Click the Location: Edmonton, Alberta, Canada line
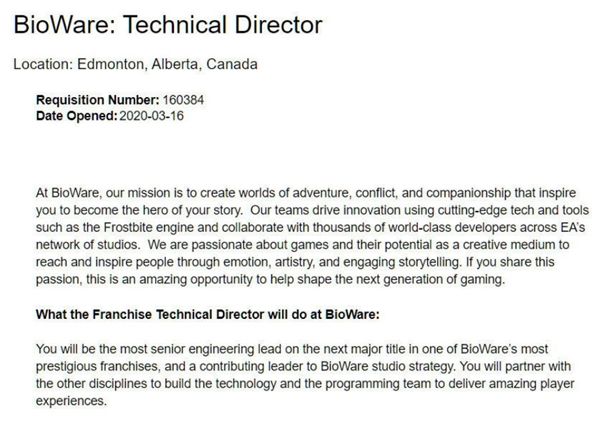Screen dimensions: 600x426 coord(135,64)
